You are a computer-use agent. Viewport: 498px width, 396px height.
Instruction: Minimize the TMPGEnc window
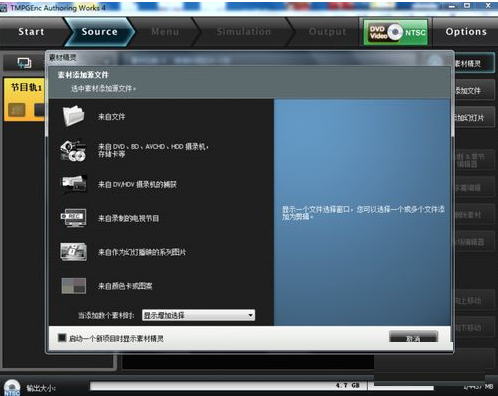[x=452, y=6]
